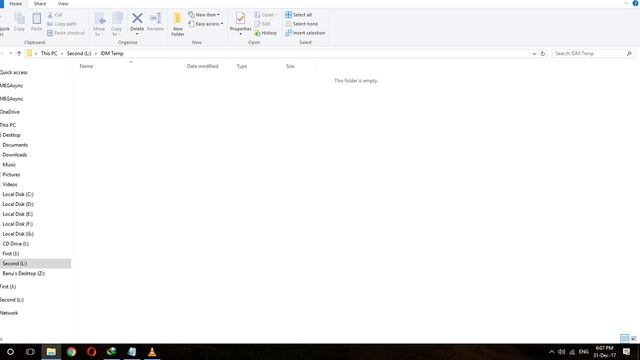Sort by Date modified column header
The width and height of the screenshot is (640, 360).
coord(202,66)
